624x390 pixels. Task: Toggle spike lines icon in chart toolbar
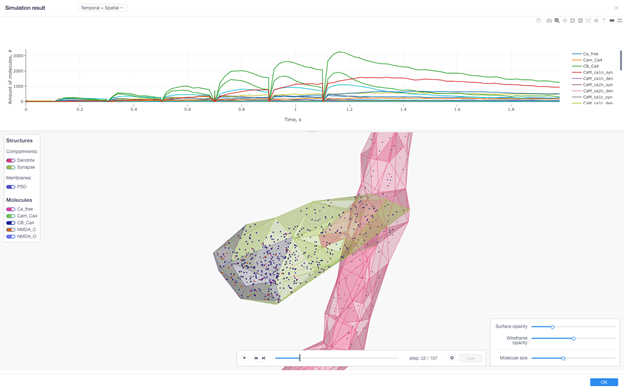pyautogui.click(x=603, y=21)
